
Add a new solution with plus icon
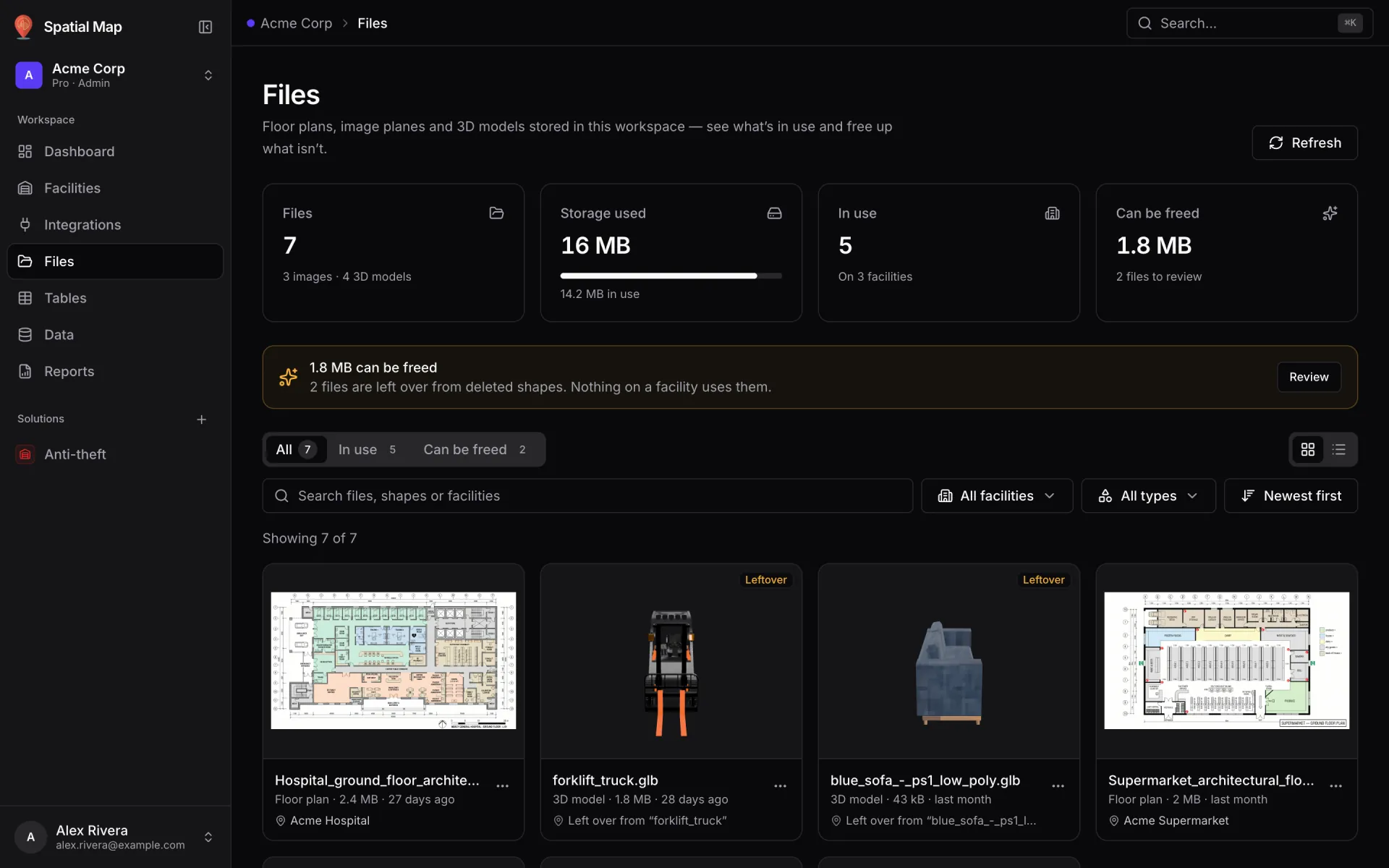(x=202, y=420)
